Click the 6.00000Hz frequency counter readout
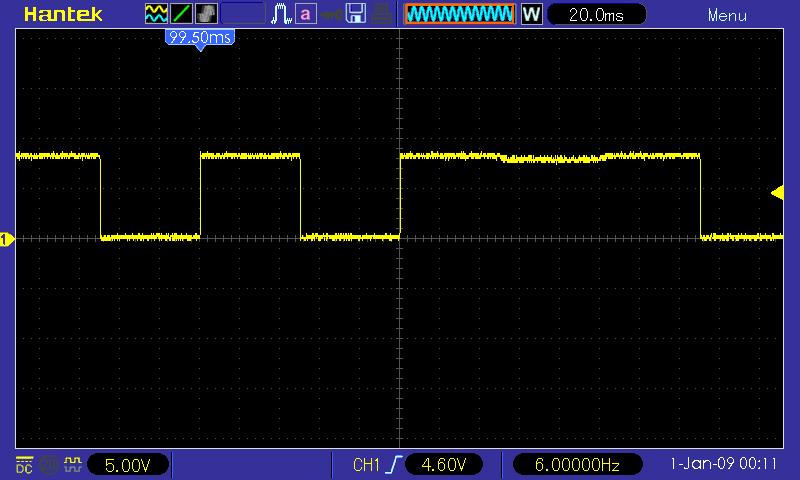This screenshot has height=480, width=800. click(577, 465)
